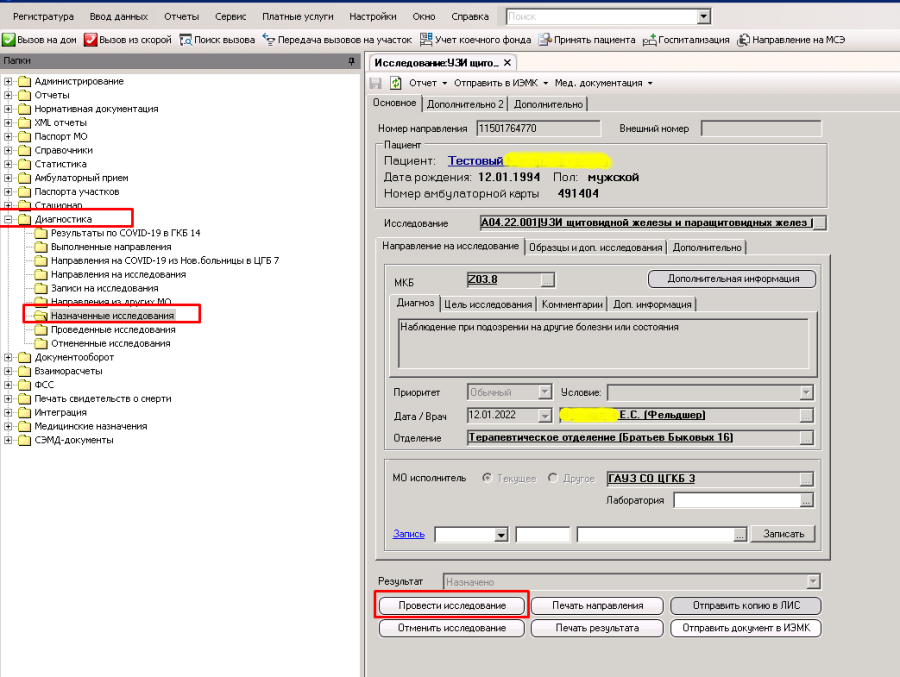900x677 pixels.
Task: Collapse the 'Диагностика' tree node
Action: (x=8, y=219)
